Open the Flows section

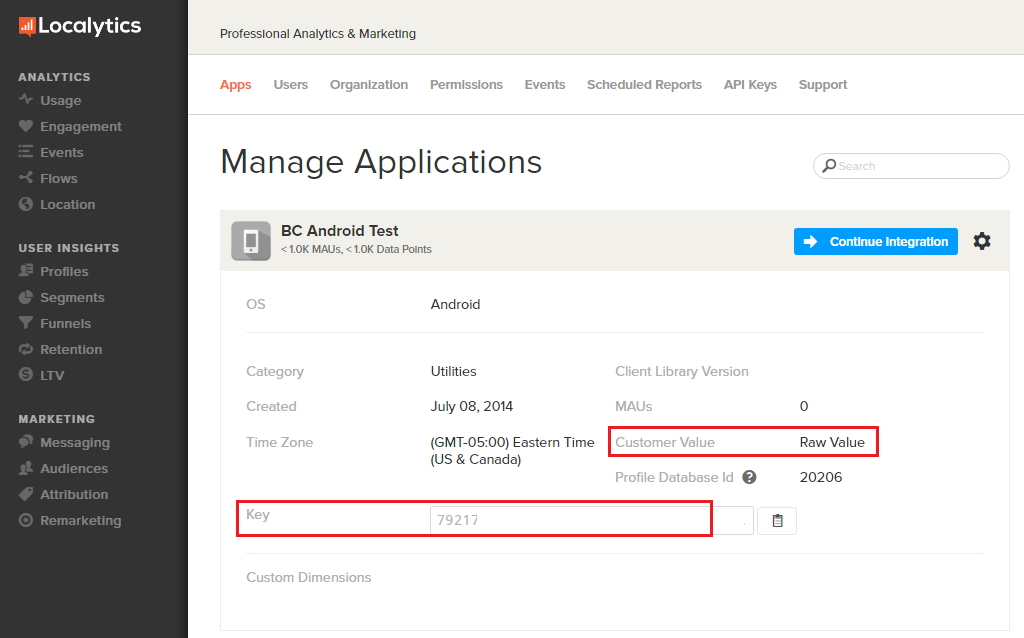(x=58, y=179)
